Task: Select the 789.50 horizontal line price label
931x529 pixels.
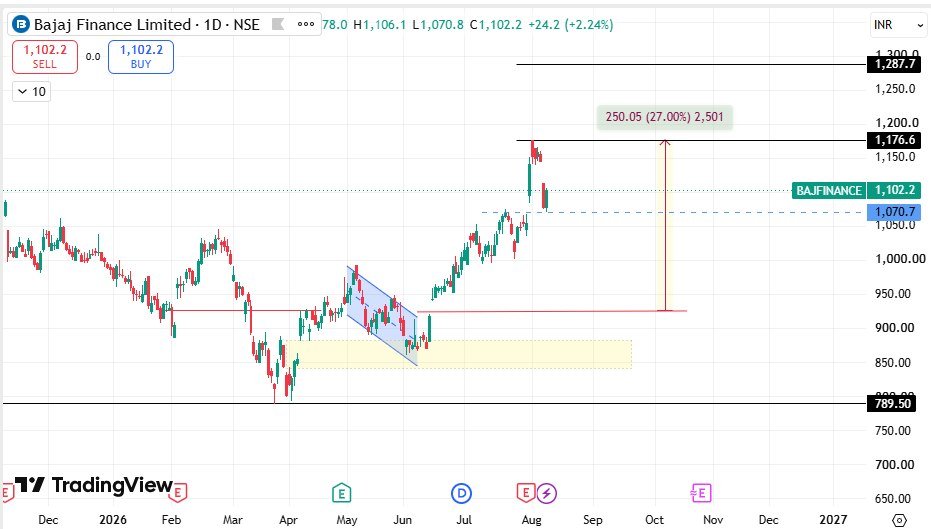Action: (x=892, y=404)
